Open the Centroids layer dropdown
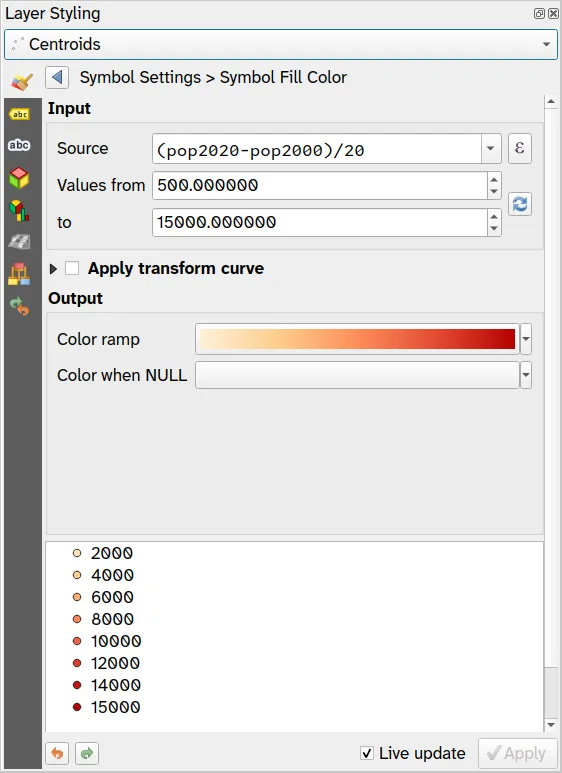Viewport: 562px width, 773px height. pos(281,44)
